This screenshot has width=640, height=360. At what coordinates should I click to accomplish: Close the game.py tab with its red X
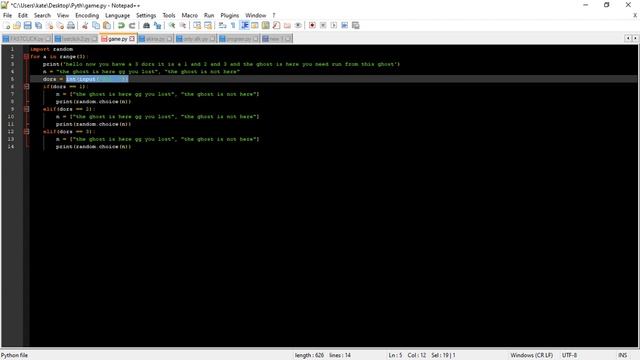pos(132,38)
